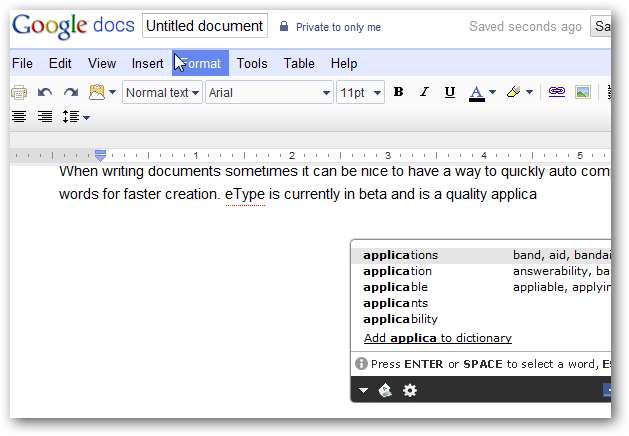The image size is (629, 436).
Task: Open the View menu
Action: tap(102, 63)
